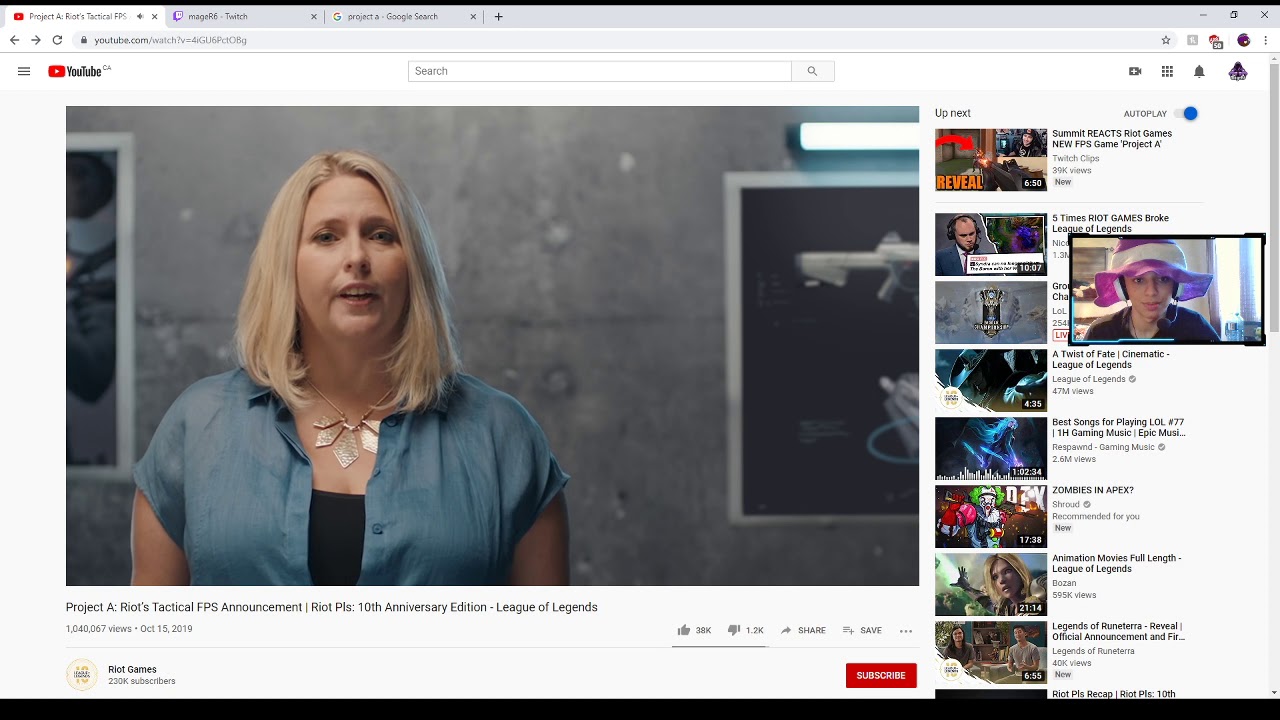Click the gray extension icon in the toolbar

click(1193, 40)
